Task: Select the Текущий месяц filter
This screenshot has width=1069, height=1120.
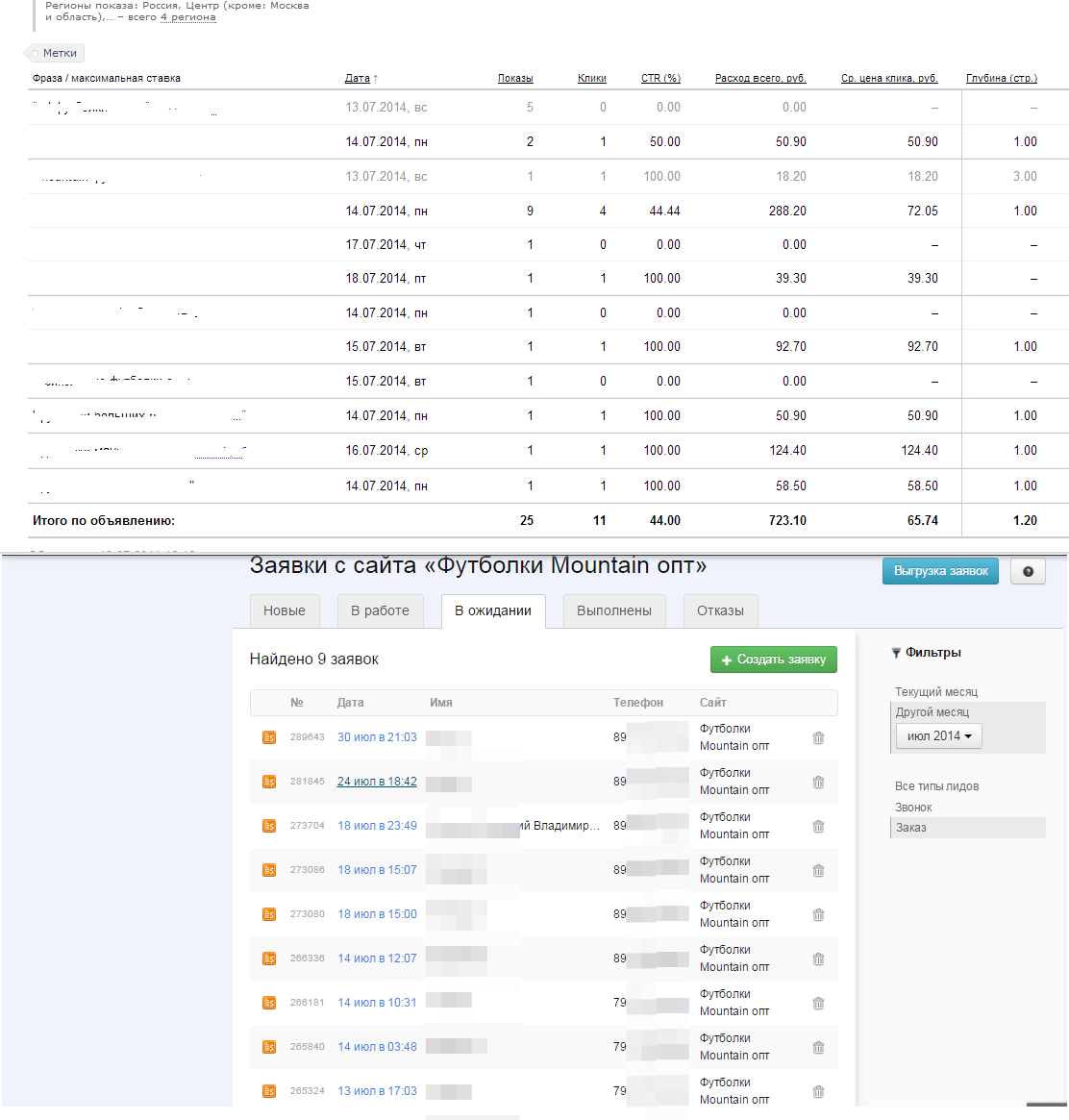Action: 936,692
